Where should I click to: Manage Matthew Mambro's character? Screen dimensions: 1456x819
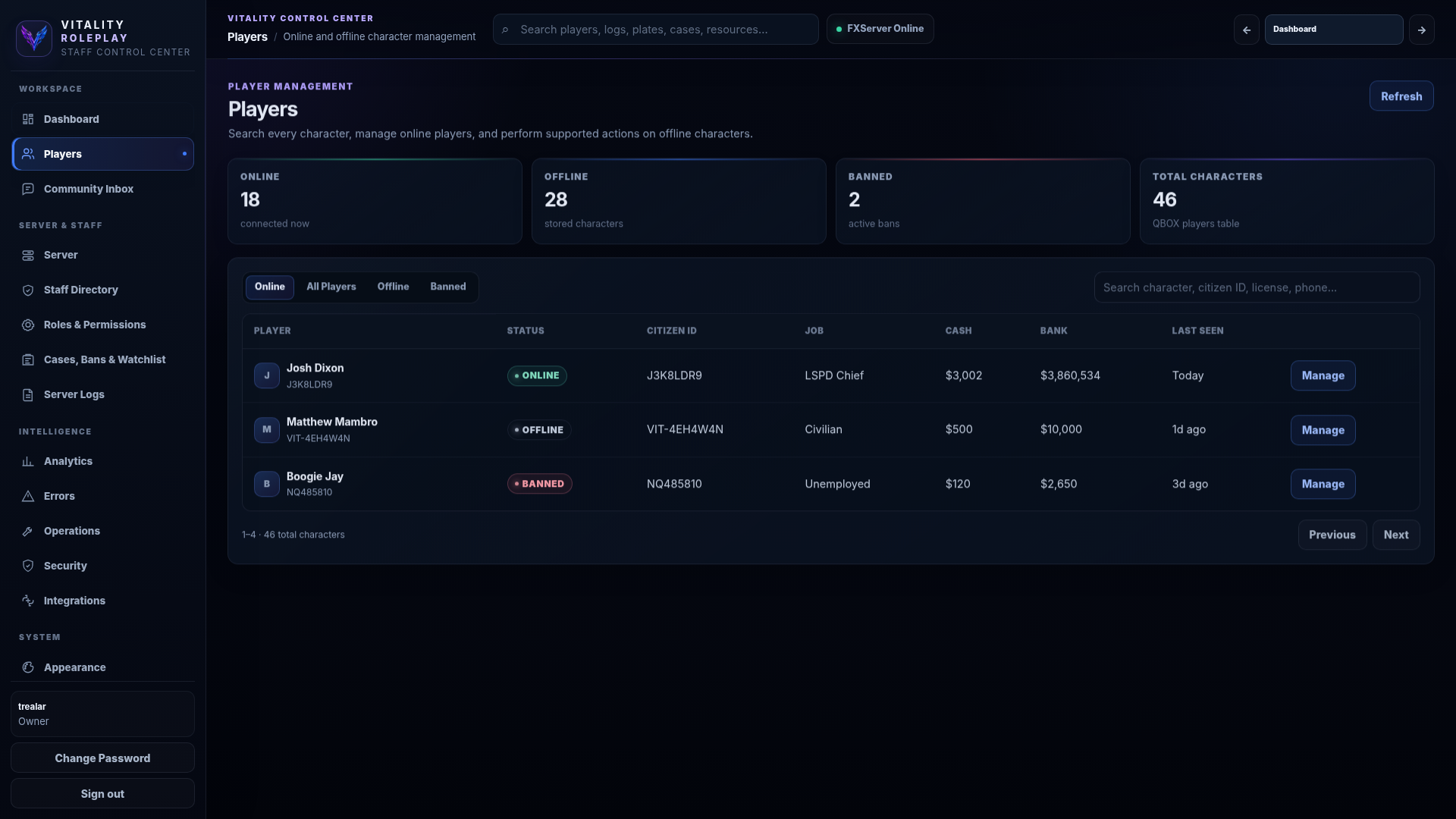point(1323,430)
